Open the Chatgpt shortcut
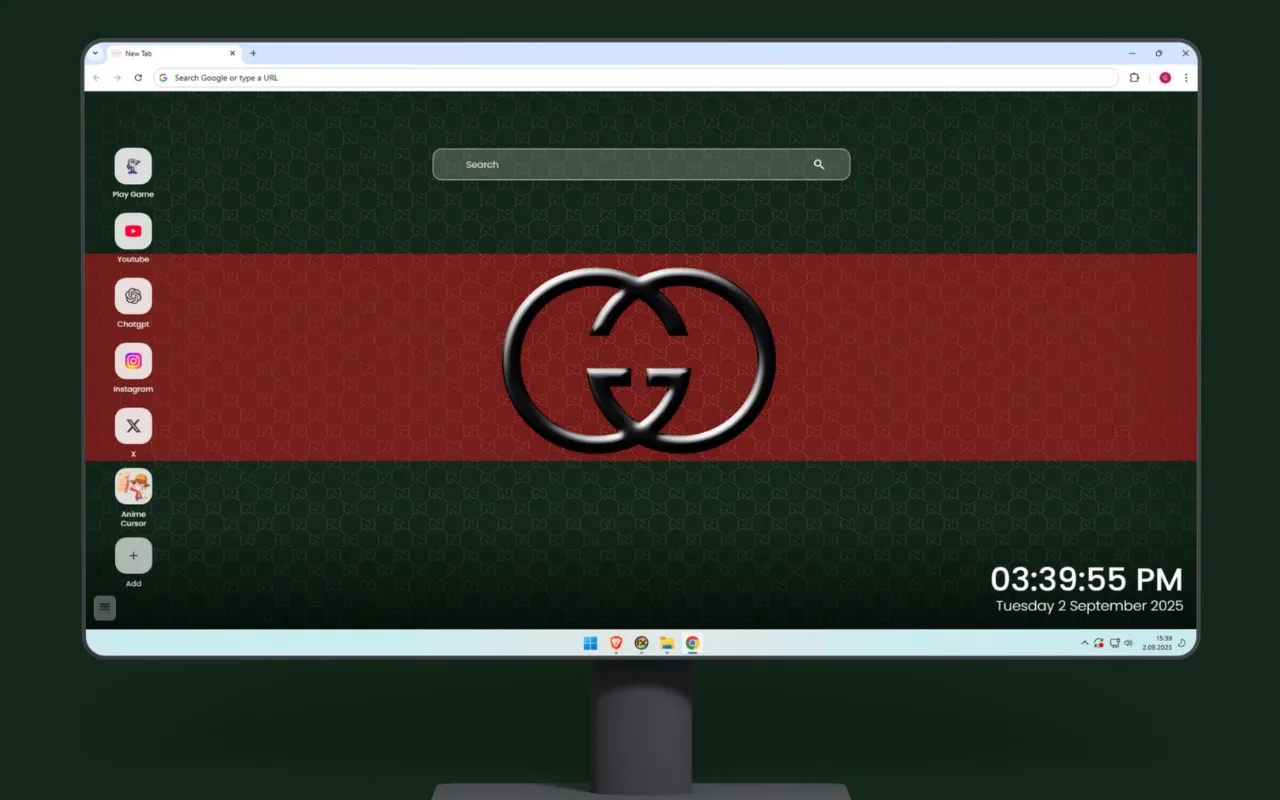 pos(133,296)
